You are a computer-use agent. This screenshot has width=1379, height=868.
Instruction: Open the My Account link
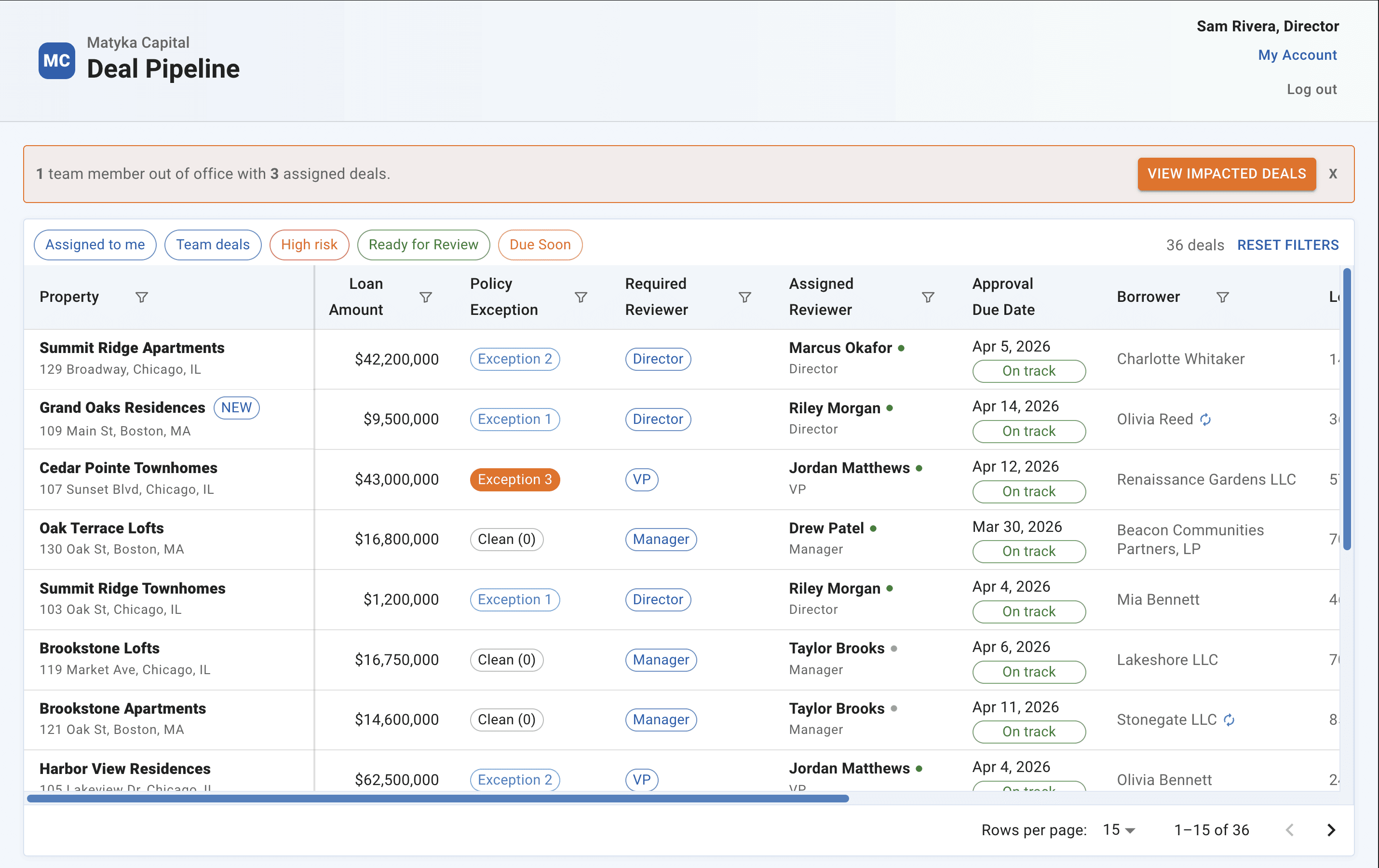click(1297, 55)
